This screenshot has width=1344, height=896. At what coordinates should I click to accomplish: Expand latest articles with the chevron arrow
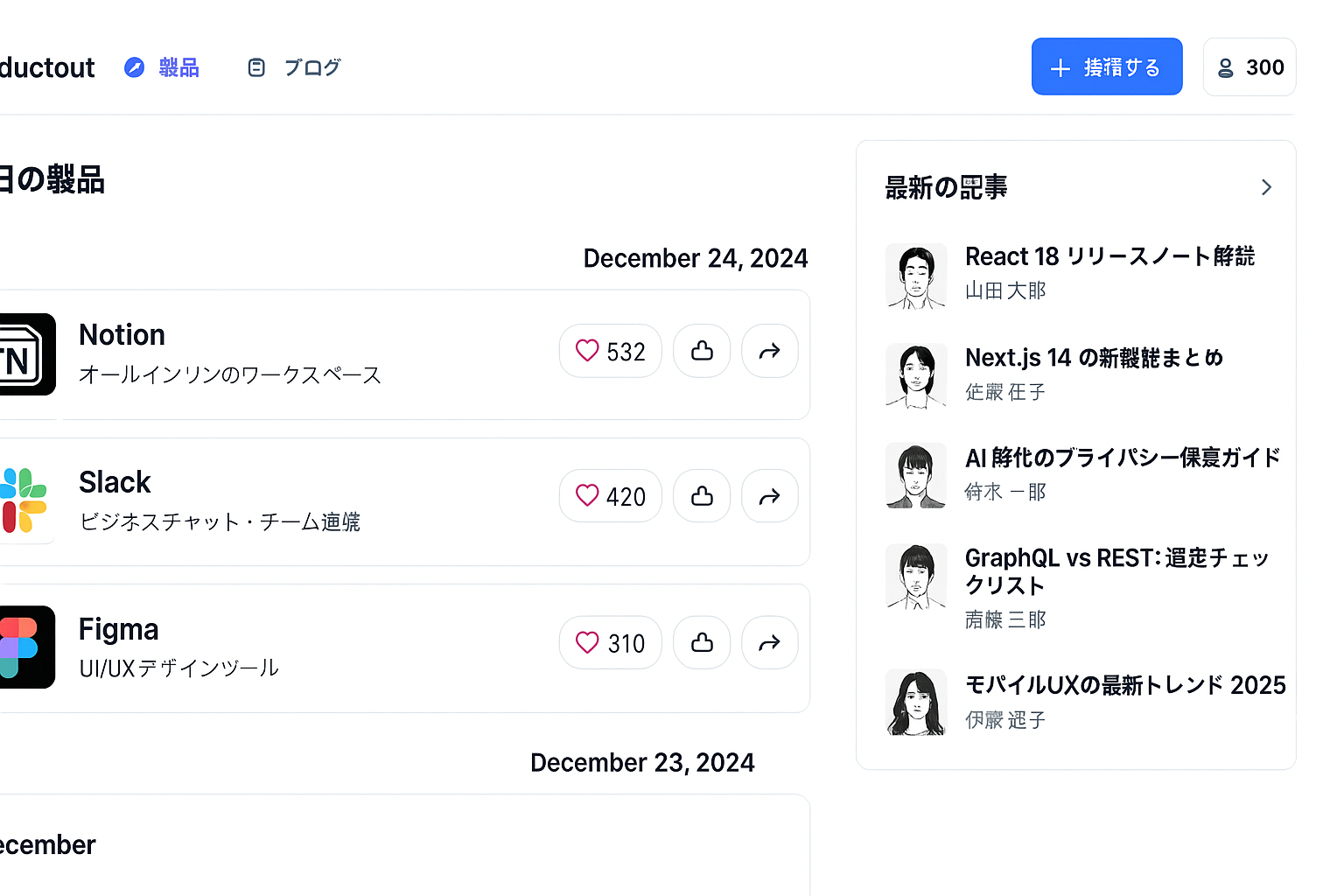point(1266,187)
